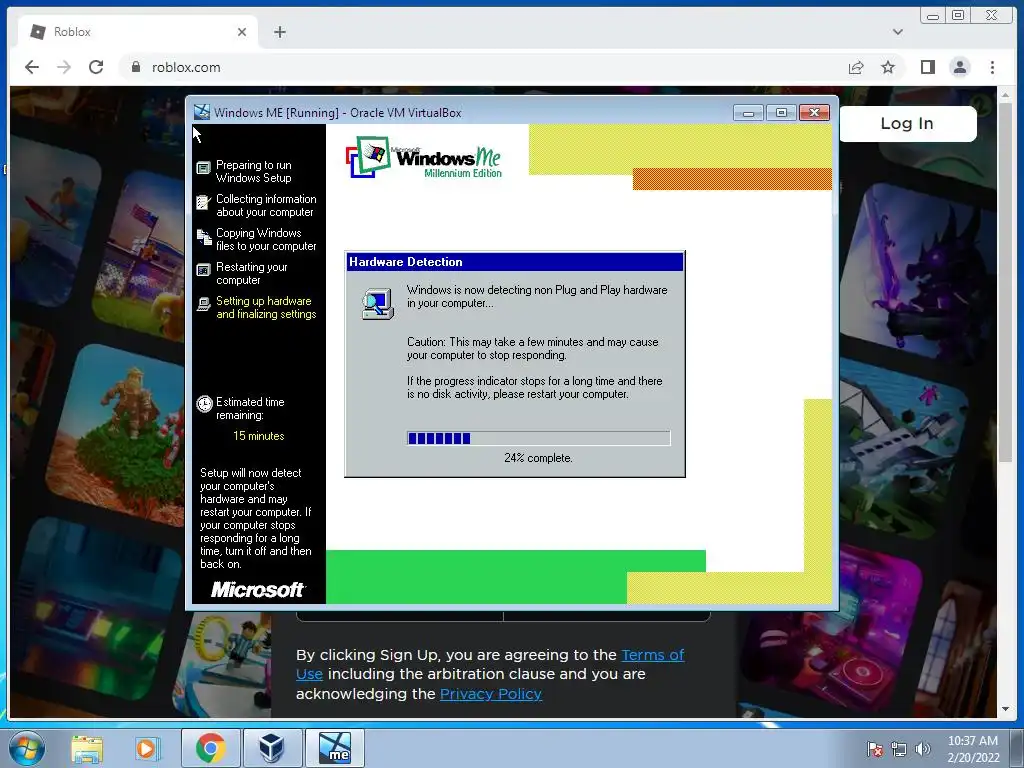
Task: Click the page scrollbar up arrow
Action: tap(1006, 95)
